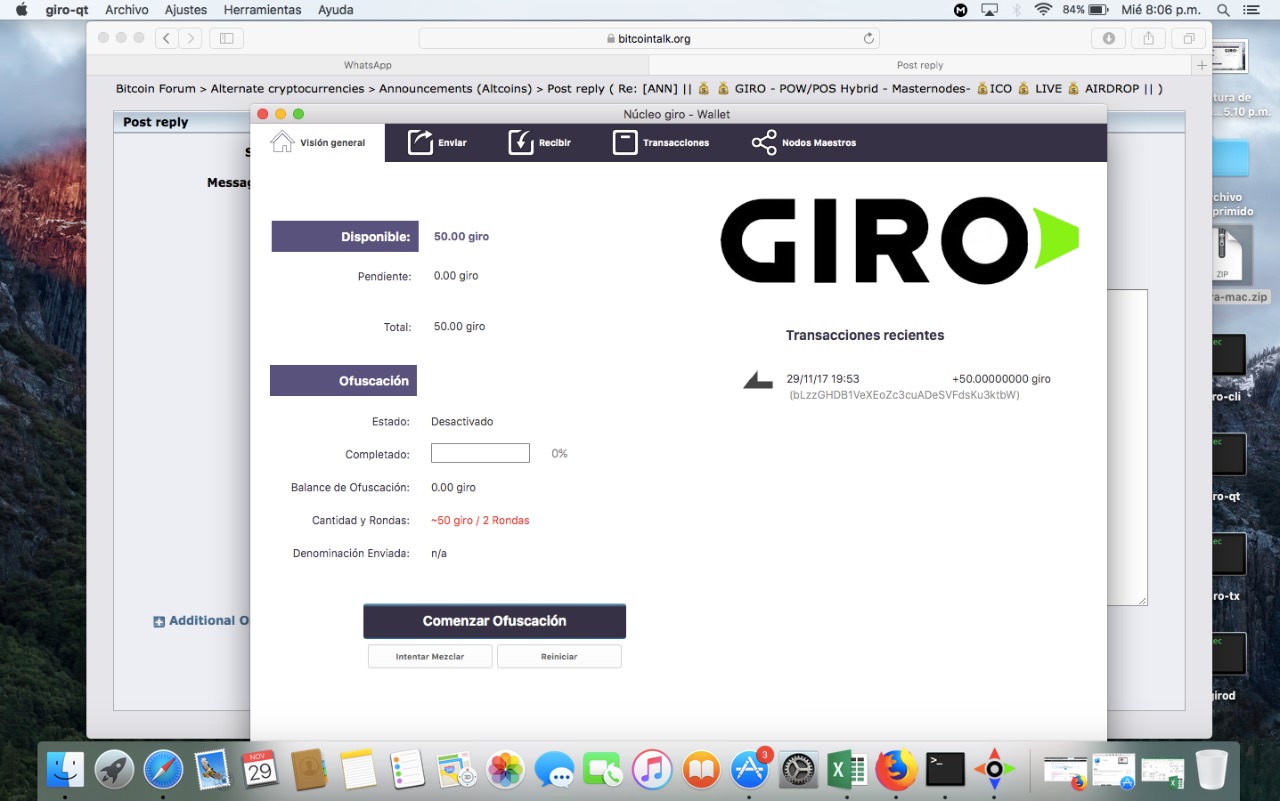Open System Preferences from the Dock
This screenshot has width=1280, height=801.
[x=799, y=770]
